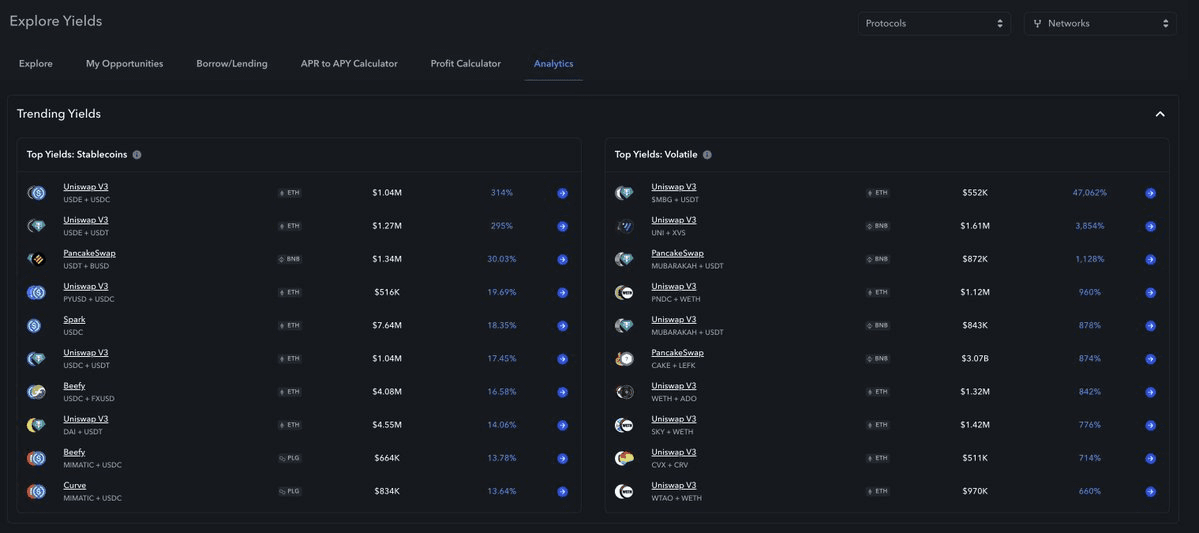Click token pair icon for CVX + CRV
1199x533 pixels.
pos(624,458)
